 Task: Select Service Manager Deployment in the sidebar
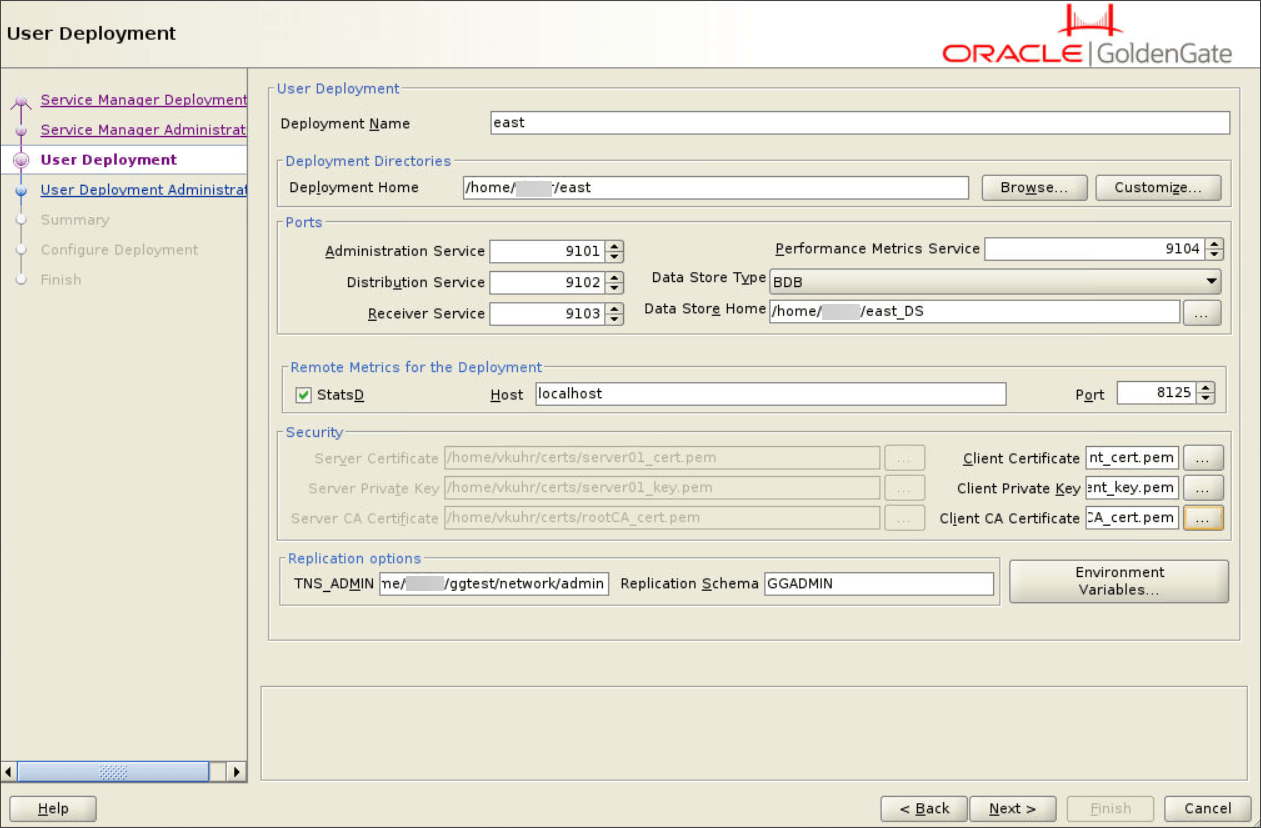tap(143, 99)
